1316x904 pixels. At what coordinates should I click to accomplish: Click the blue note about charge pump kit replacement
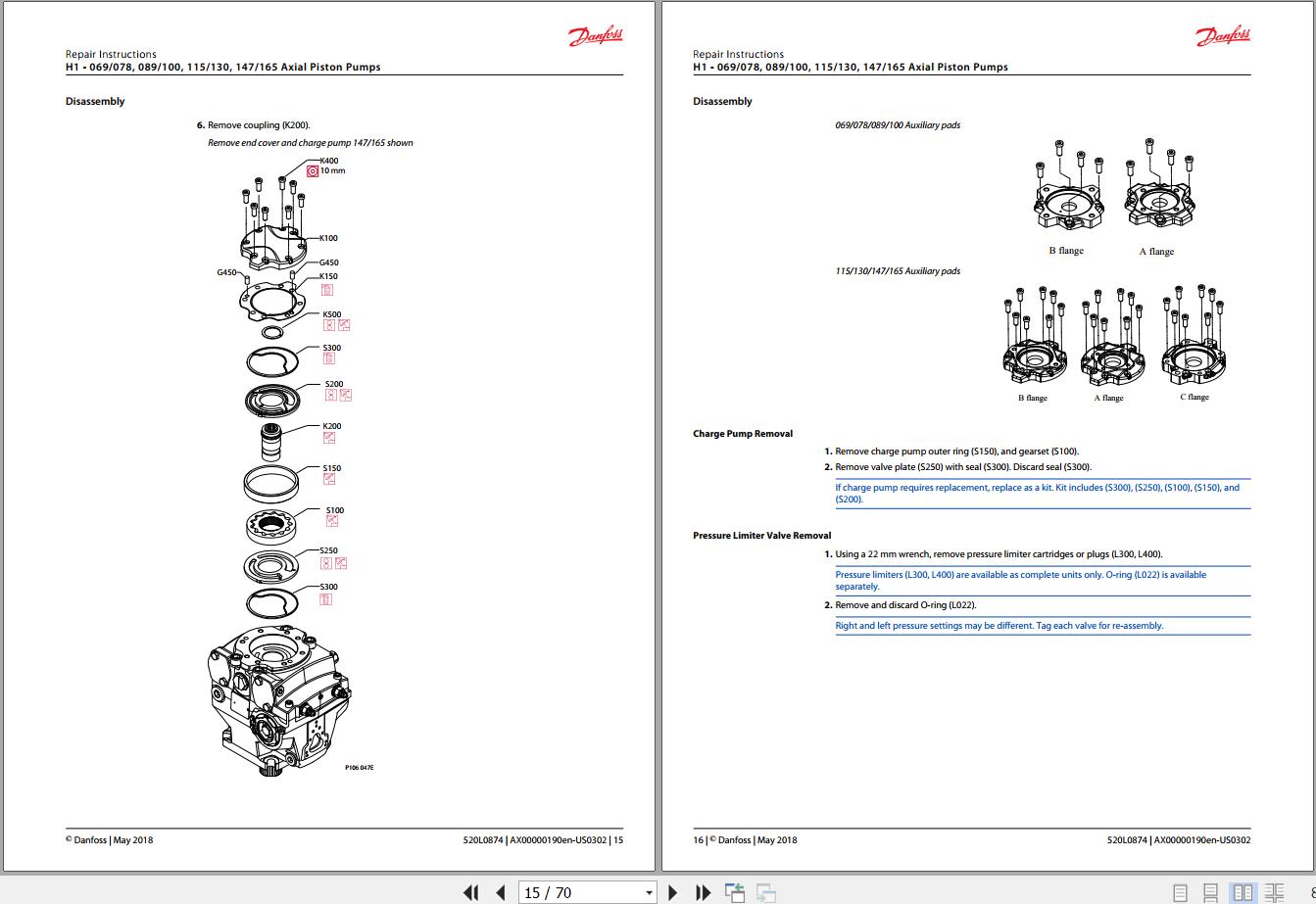1043,493
